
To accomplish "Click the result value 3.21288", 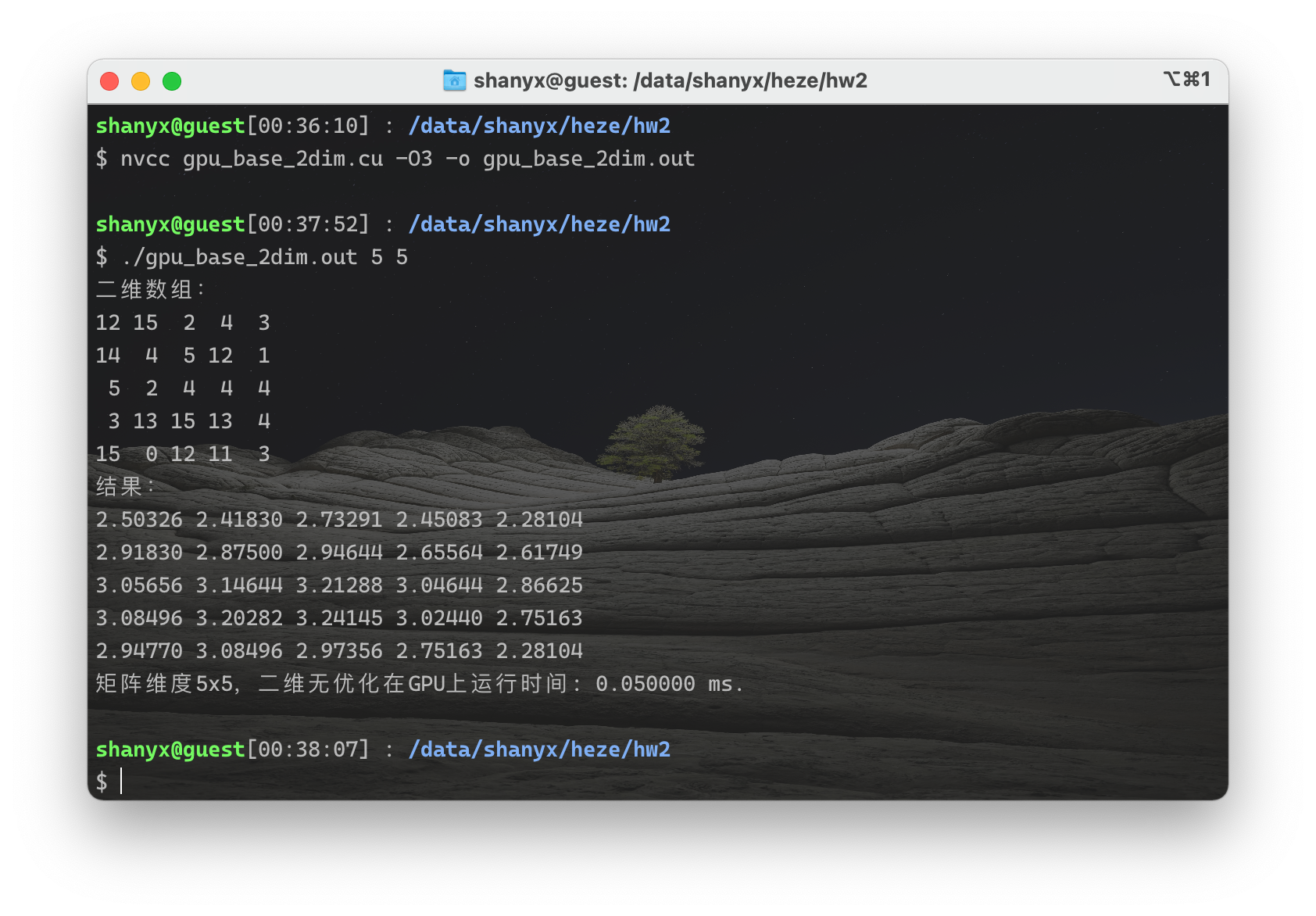I will [339, 585].
